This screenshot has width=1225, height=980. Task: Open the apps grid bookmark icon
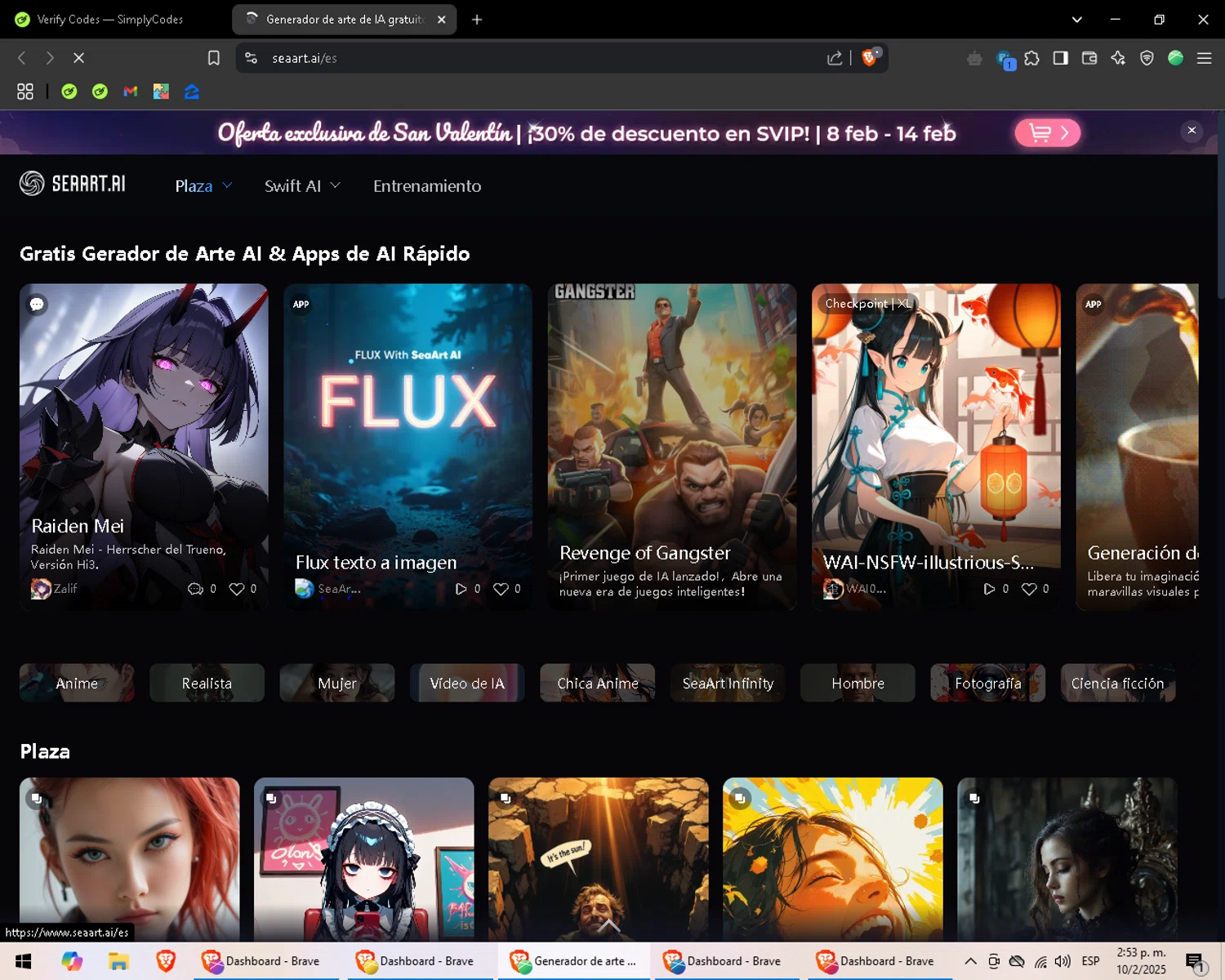[x=25, y=91]
